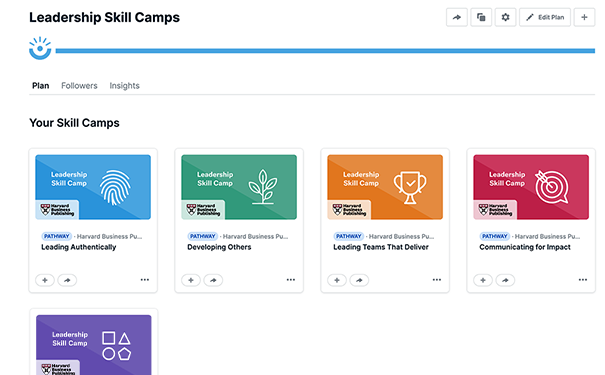The width and height of the screenshot is (605, 375).
Task: Click the plus button in header
Action: 584,17
